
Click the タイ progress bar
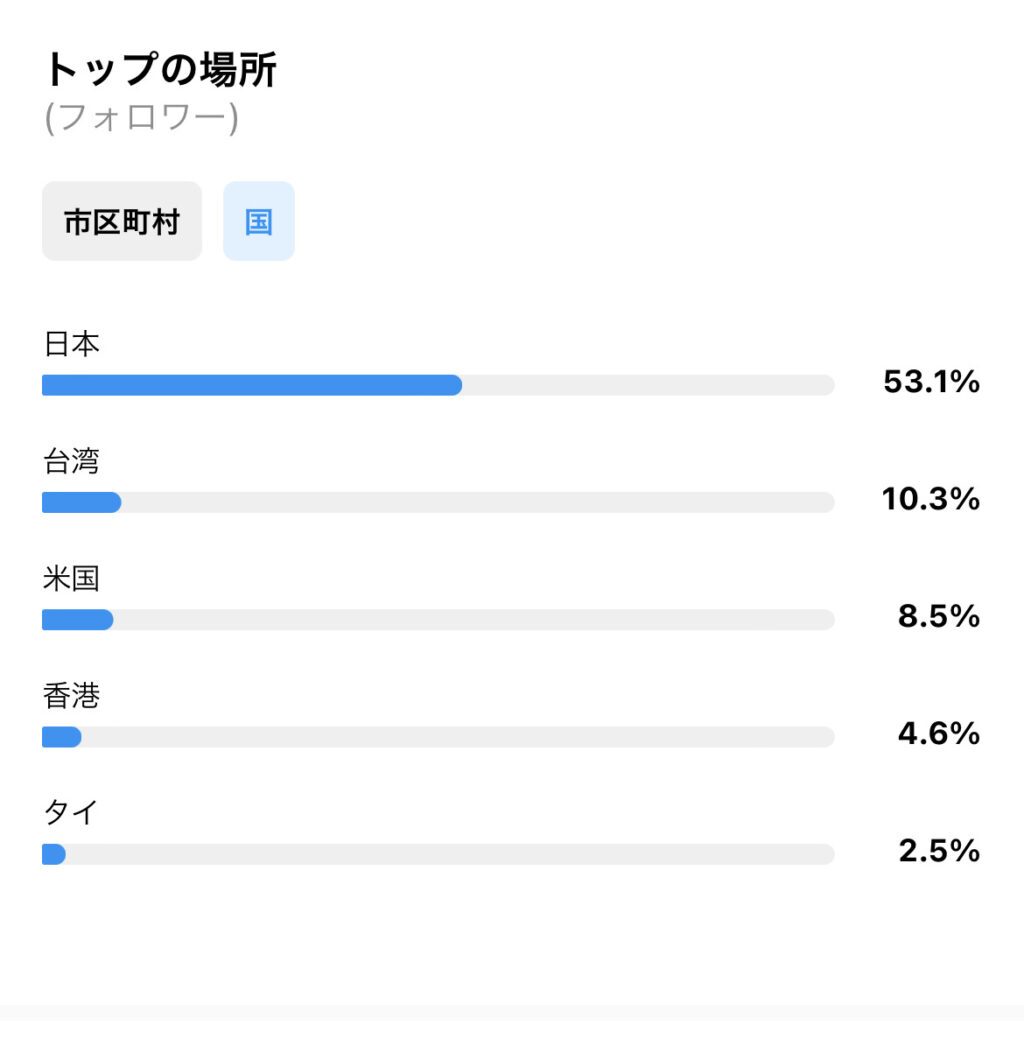[438, 854]
